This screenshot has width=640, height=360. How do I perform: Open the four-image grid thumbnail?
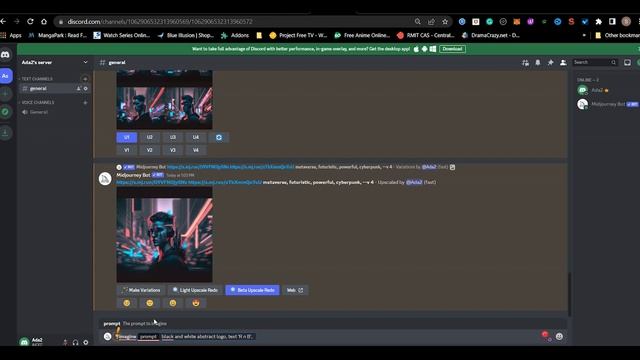click(x=164, y=100)
